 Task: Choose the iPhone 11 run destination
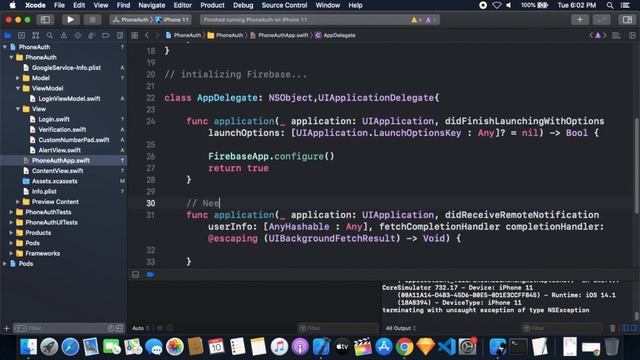pos(172,20)
